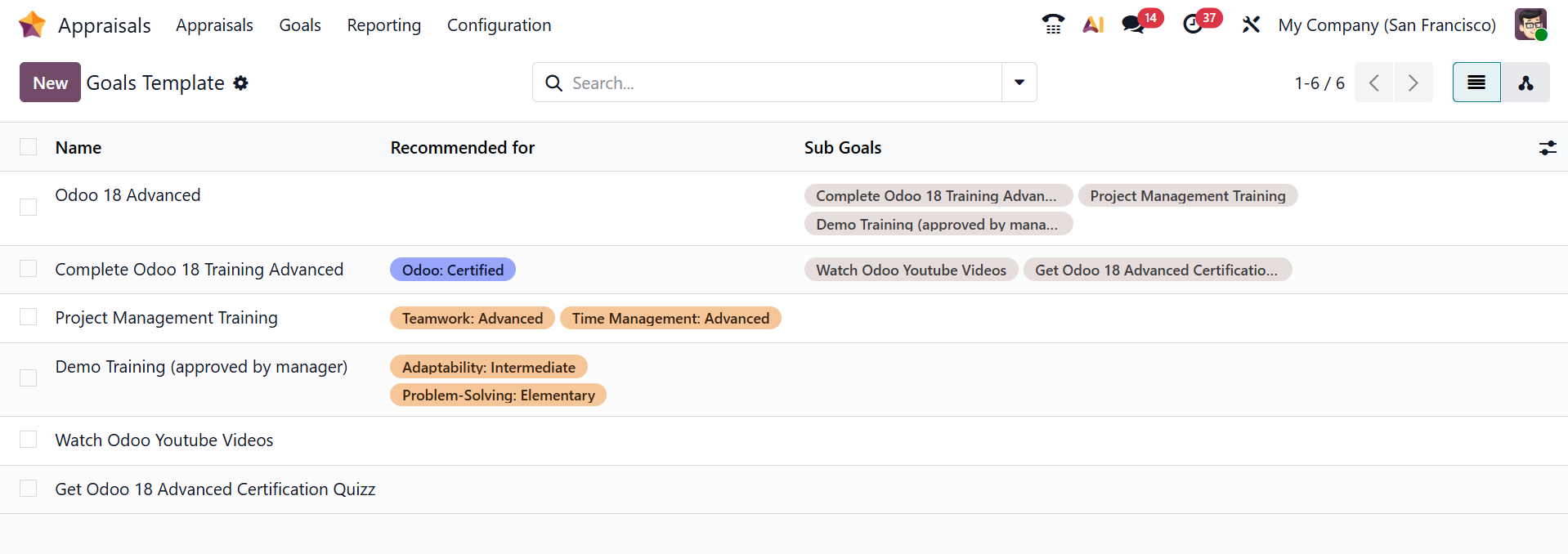Viewport: 1568px width, 554px height.
Task: Click the debug tools wrench icon
Action: [x=1251, y=25]
